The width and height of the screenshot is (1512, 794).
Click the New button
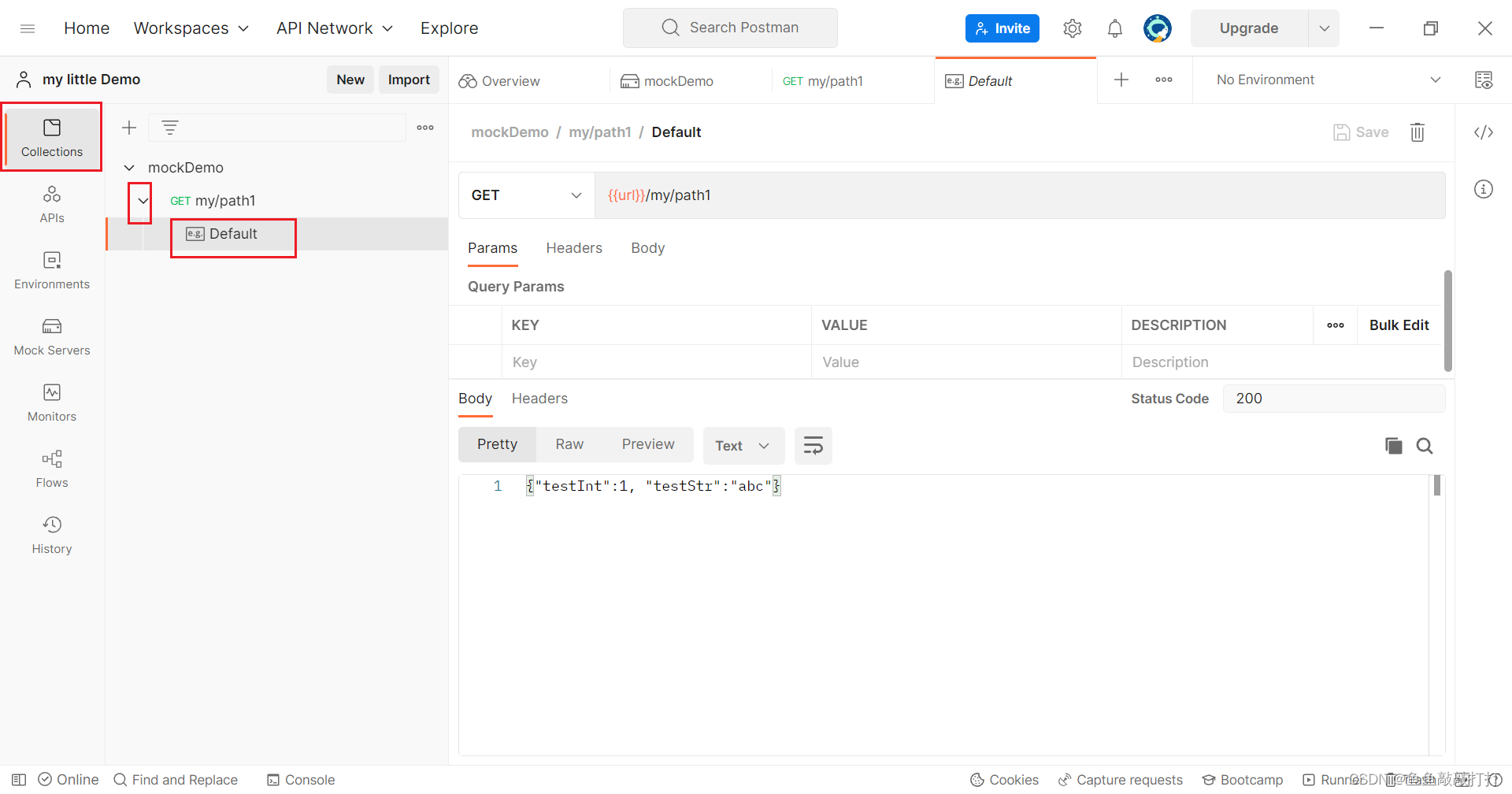click(350, 80)
